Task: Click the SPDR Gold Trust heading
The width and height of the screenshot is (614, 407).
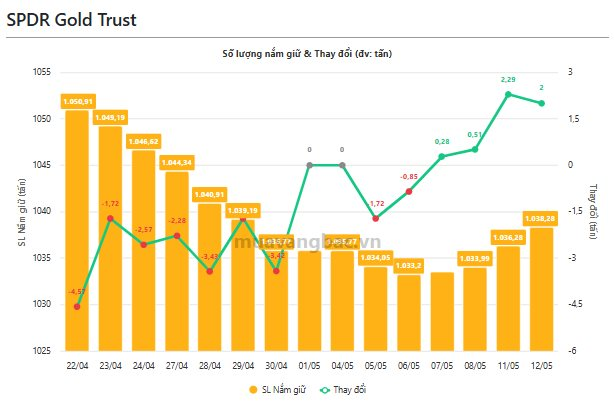Action: (72, 20)
